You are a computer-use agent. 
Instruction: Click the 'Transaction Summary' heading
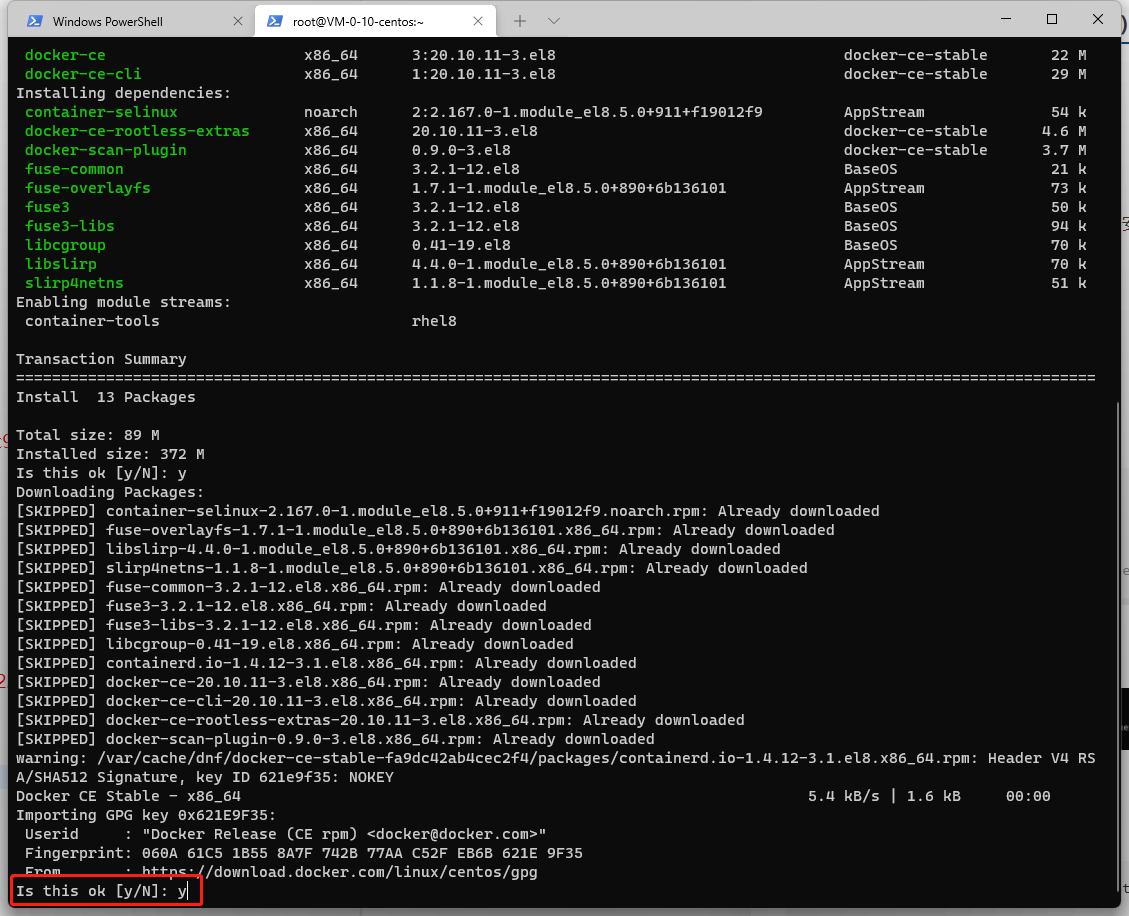click(101, 359)
